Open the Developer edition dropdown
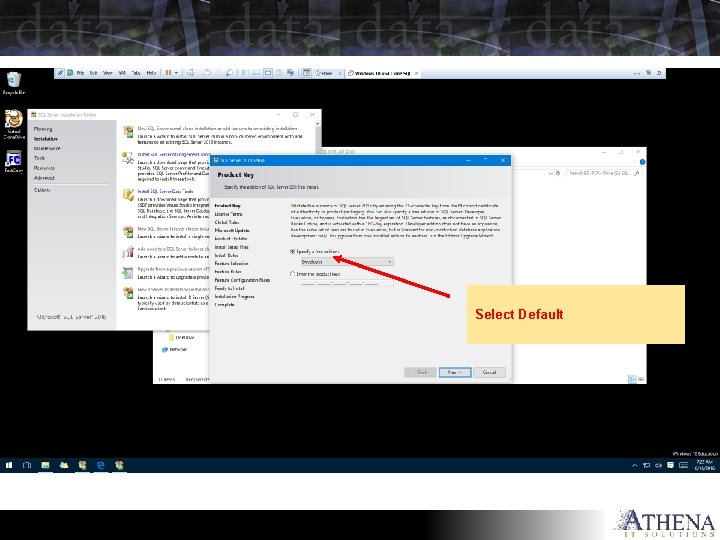Viewport: 720px width, 540px height. (x=347, y=262)
